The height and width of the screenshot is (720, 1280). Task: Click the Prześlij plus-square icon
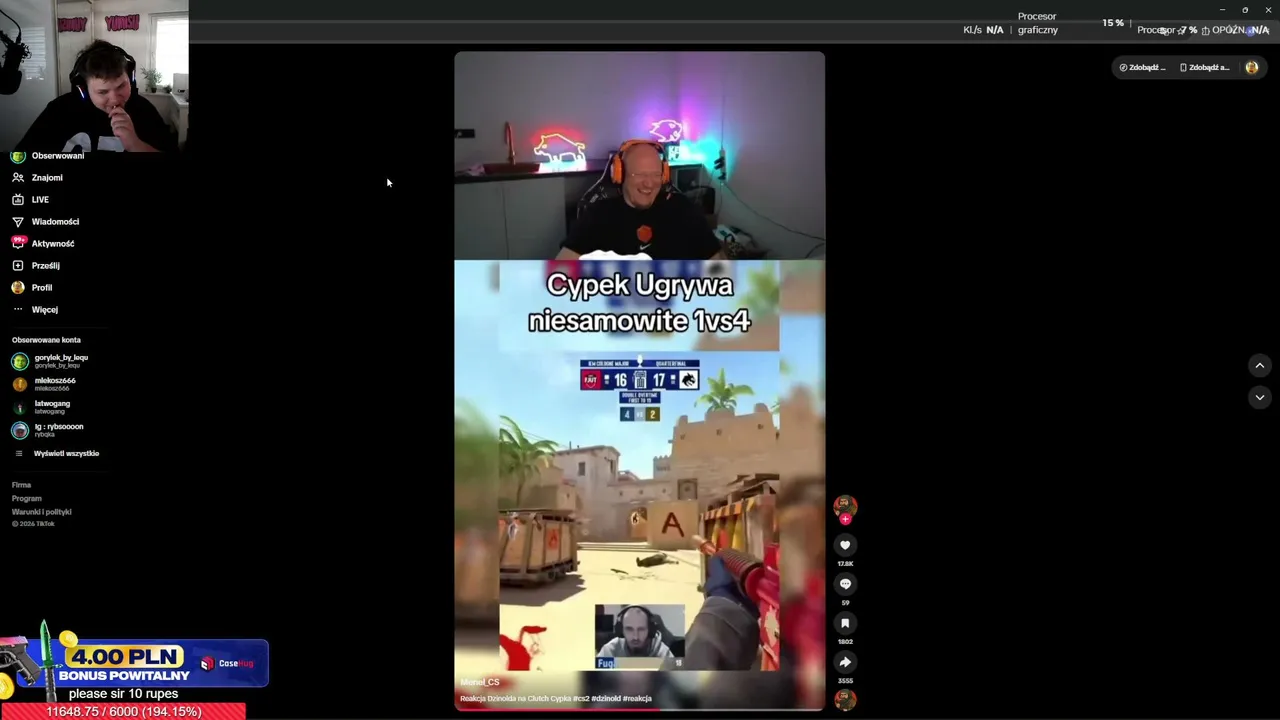[x=18, y=266]
